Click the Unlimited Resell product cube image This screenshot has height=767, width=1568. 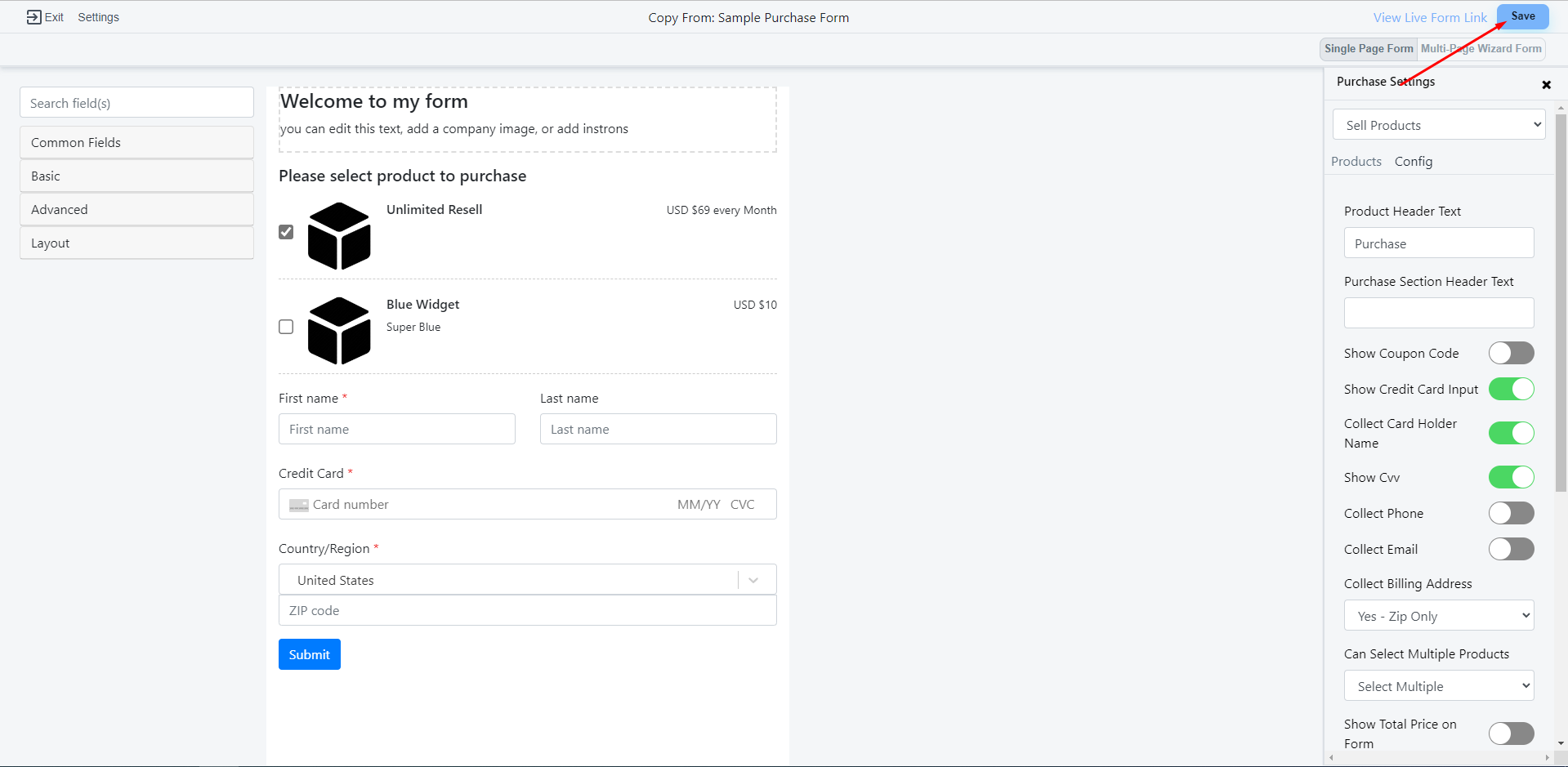click(339, 236)
